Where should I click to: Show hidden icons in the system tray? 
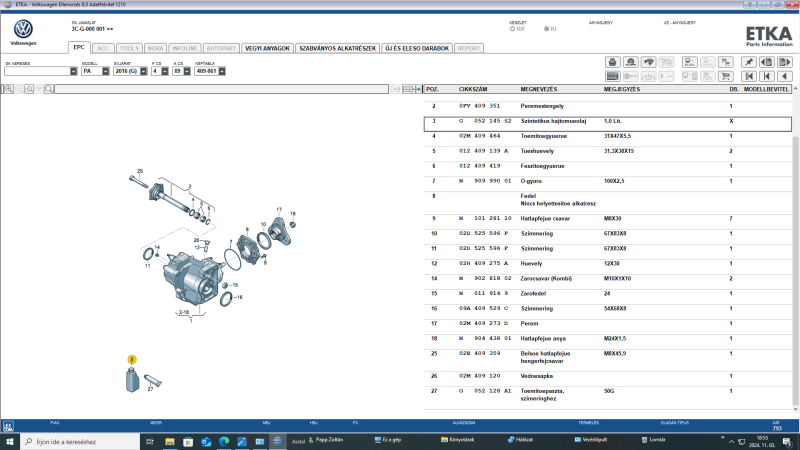[731, 442]
